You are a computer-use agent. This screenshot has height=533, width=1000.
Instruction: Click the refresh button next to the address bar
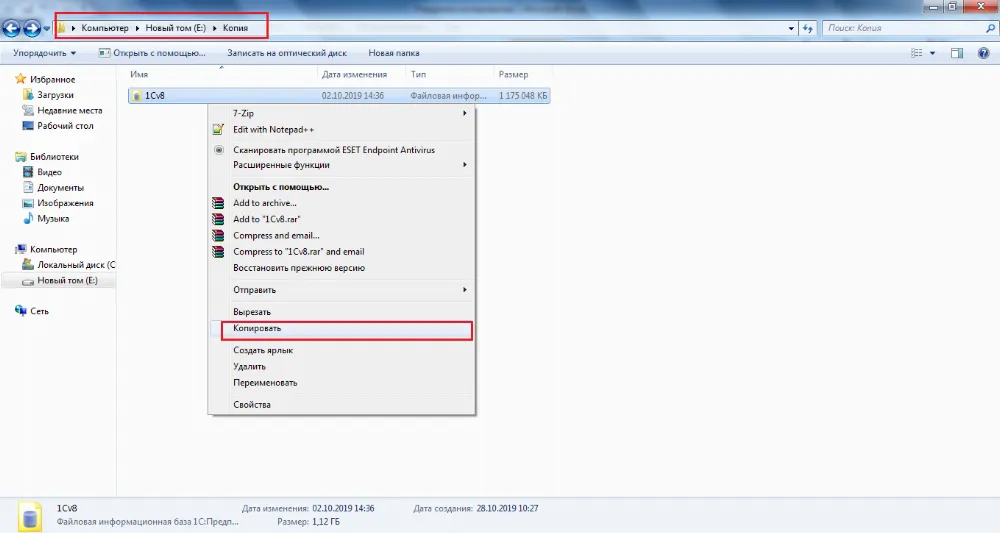click(807, 28)
